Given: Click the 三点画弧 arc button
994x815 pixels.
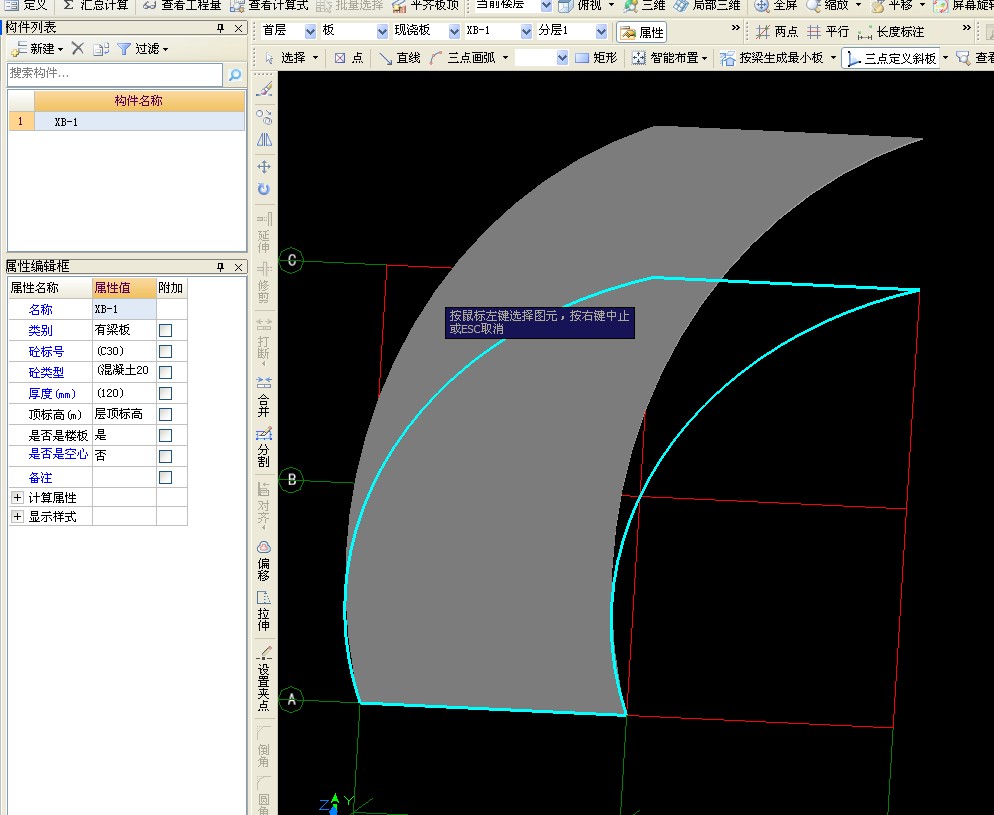Looking at the screenshot, I should pos(463,58).
